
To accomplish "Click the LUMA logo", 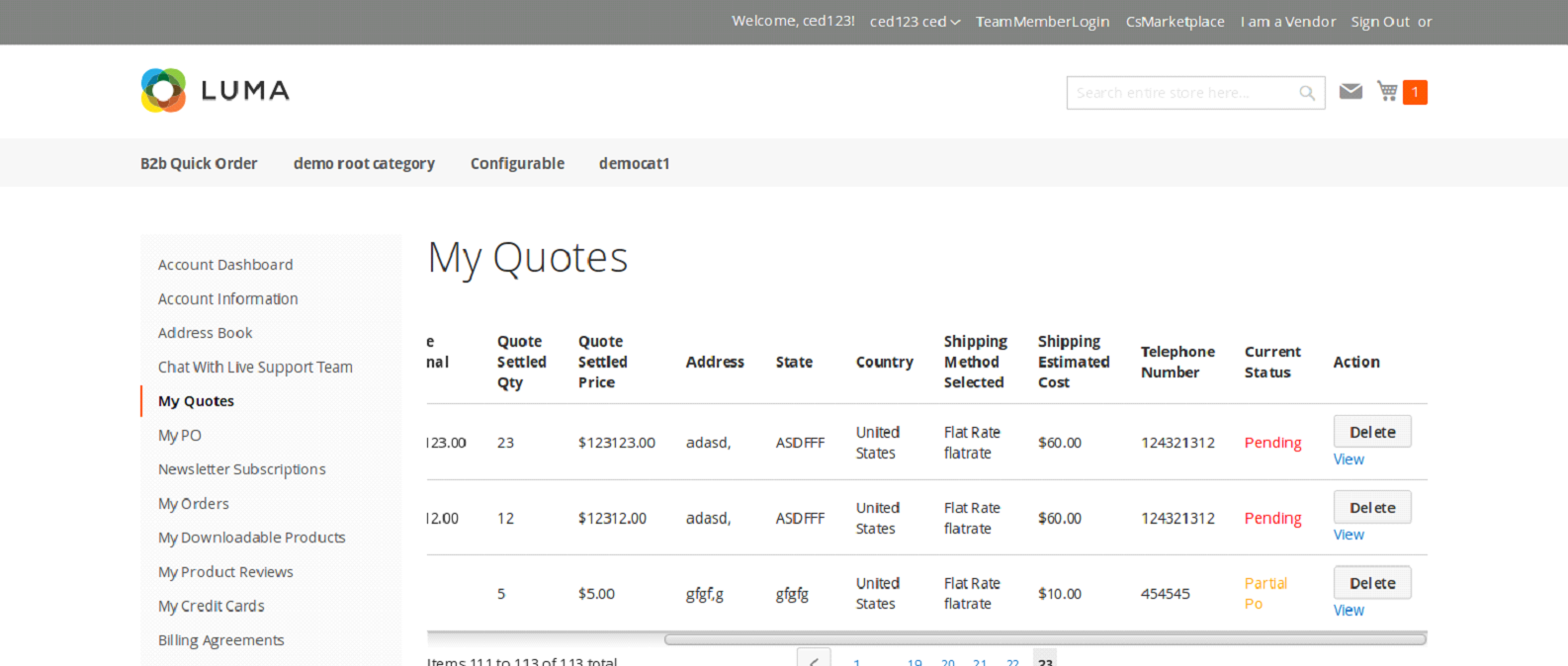I will point(215,90).
